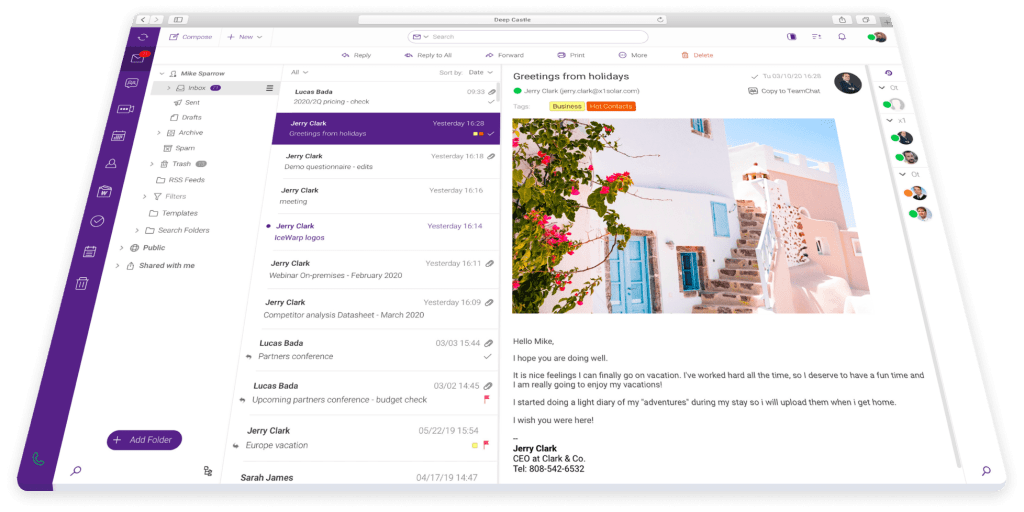Click the notifications bell icon
The image size is (1024, 512).
(841, 37)
